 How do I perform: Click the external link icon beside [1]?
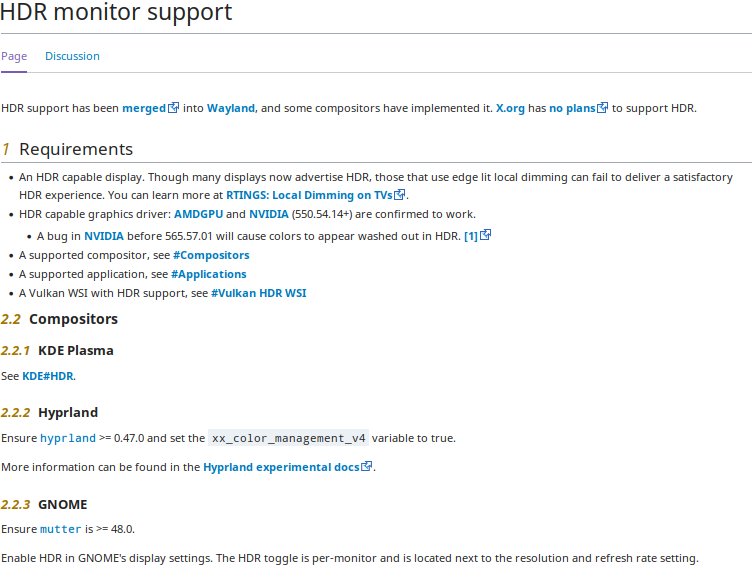(485, 235)
